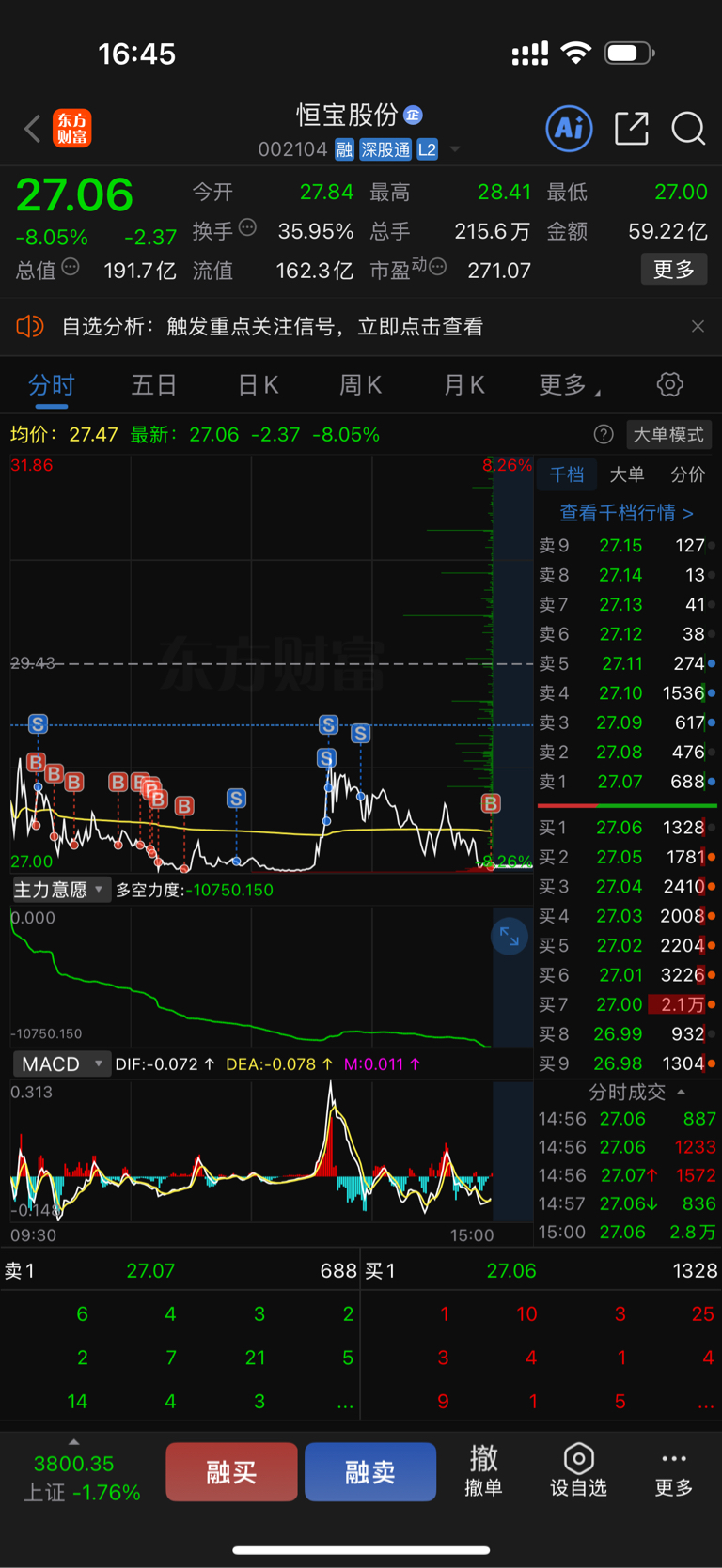722x1568 pixels.
Task: Tap the share/export icon
Action: [x=632, y=128]
